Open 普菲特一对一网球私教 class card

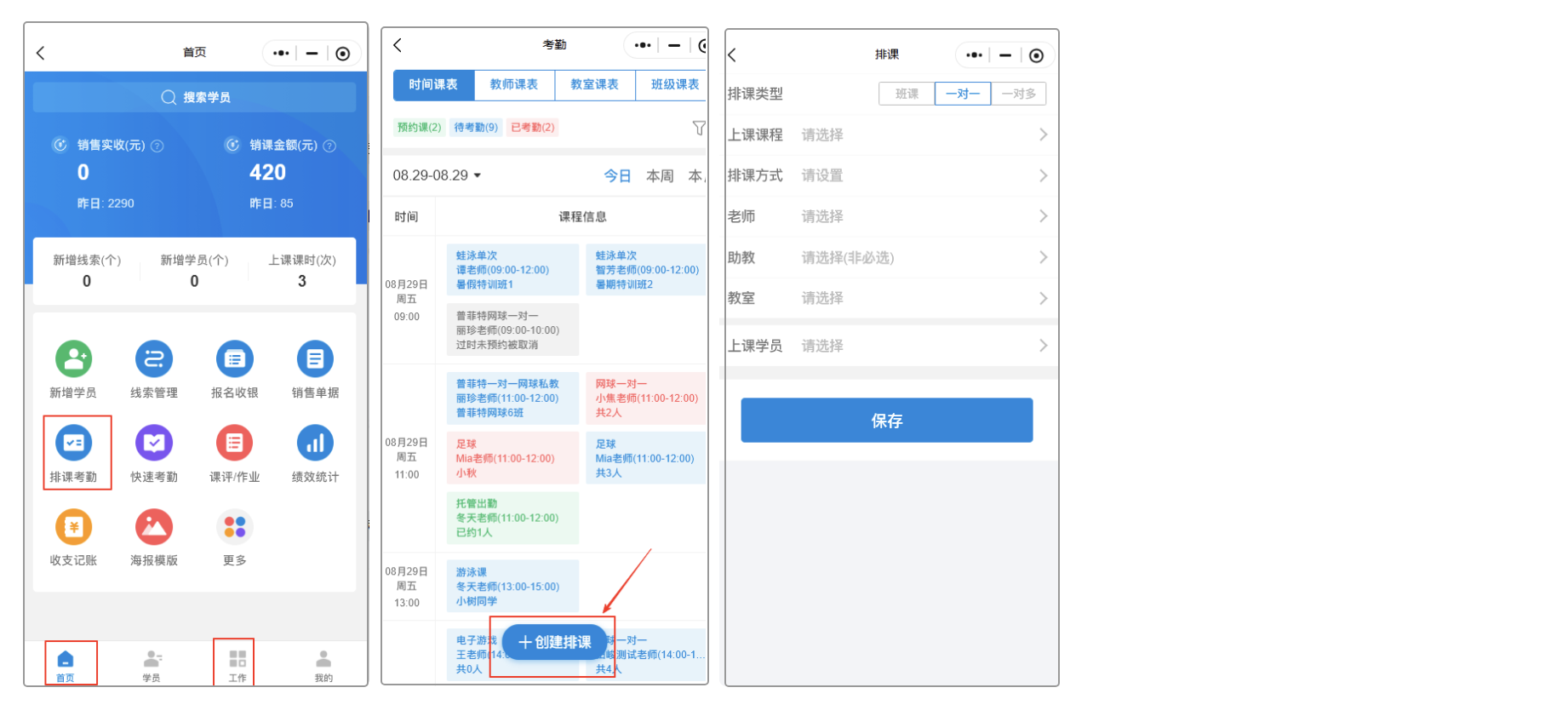tap(512, 398)
